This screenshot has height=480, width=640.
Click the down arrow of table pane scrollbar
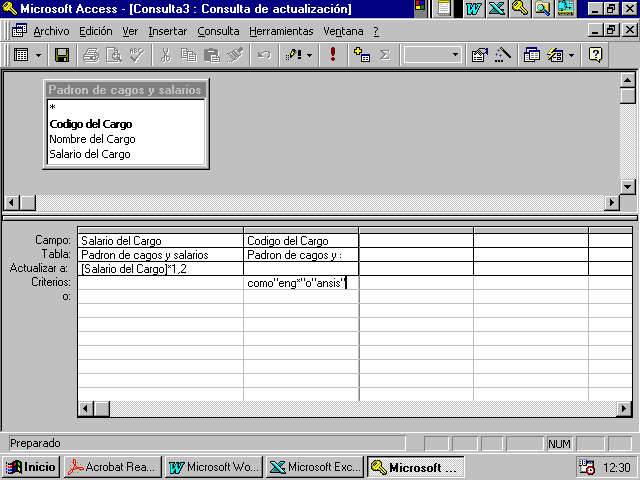[x=627, y=187]
